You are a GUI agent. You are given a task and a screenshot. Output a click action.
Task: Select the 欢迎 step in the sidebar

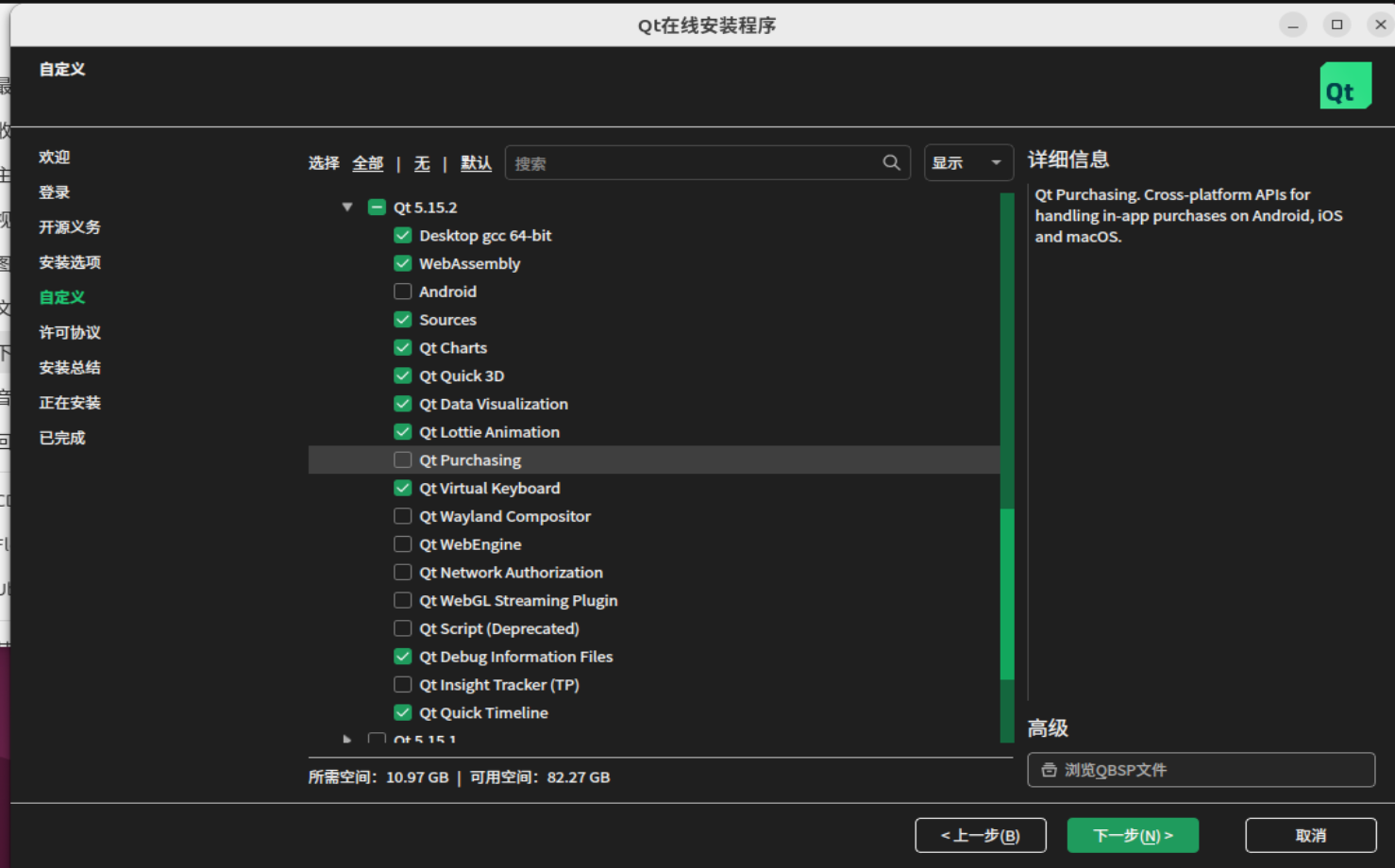point(54,157)
